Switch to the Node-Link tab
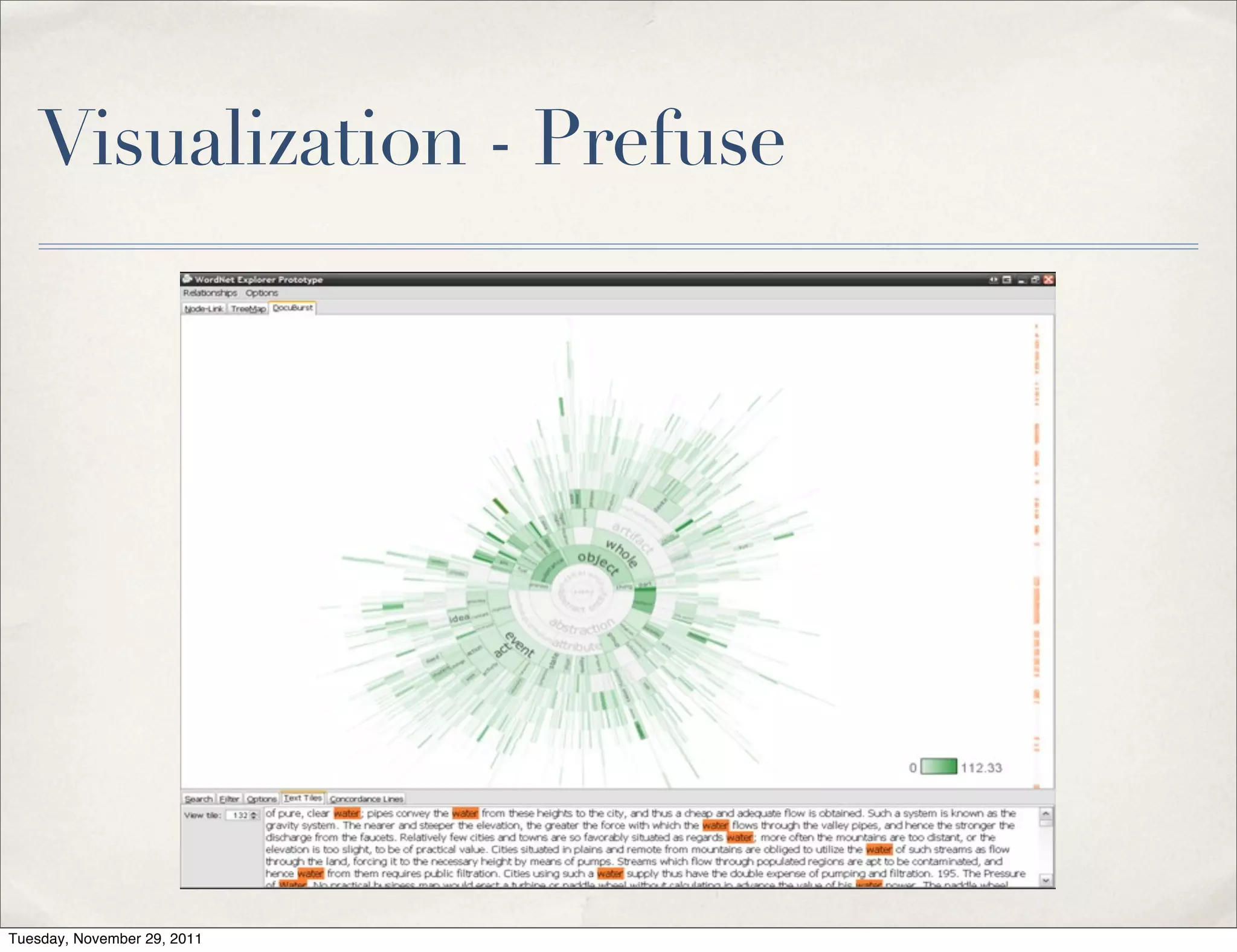 click(x=204, y=309)
